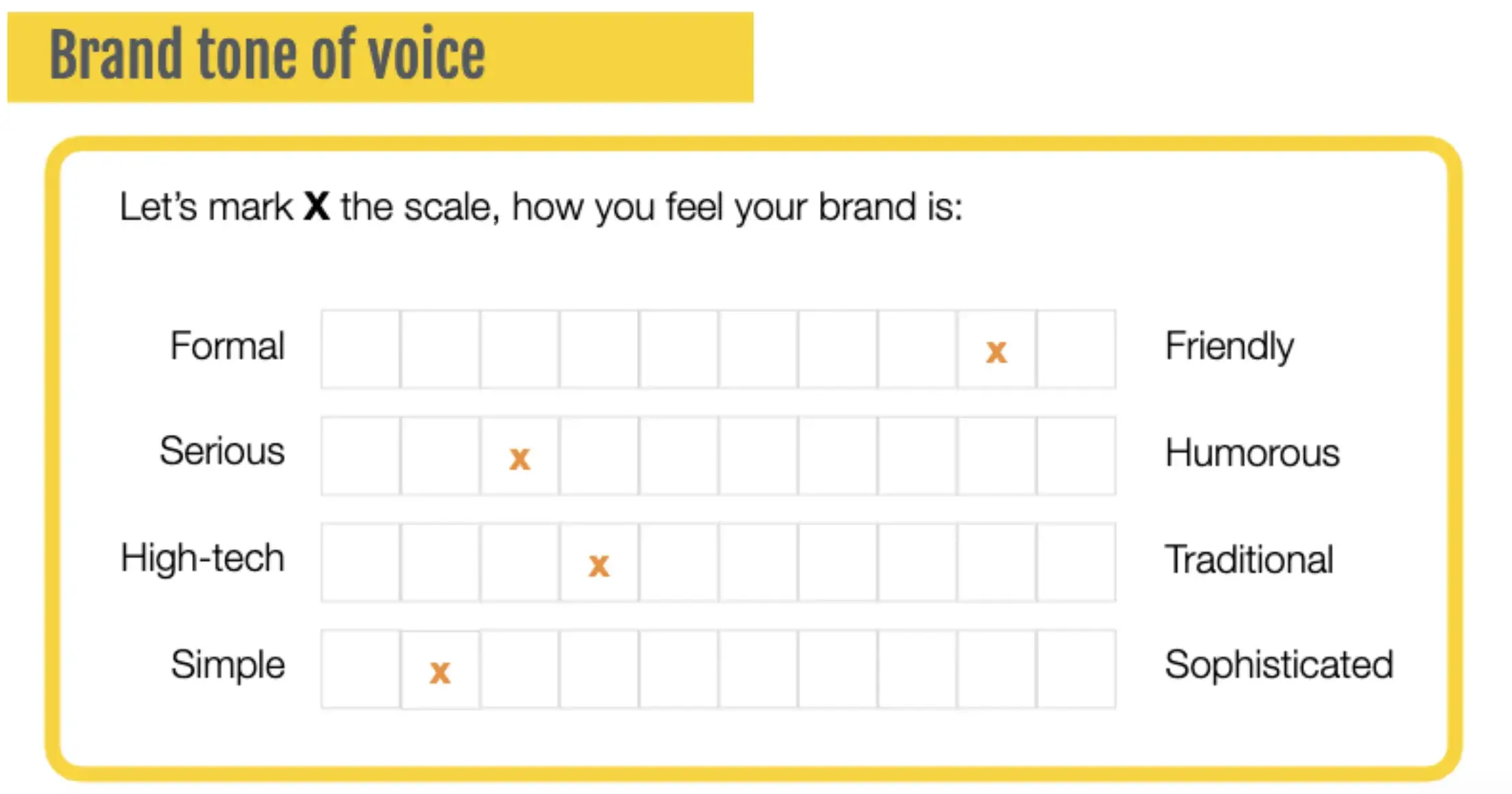Check the rightmost box next to Humorous
This screenshot has width=1512, height=794.
tap(1076, 456)
